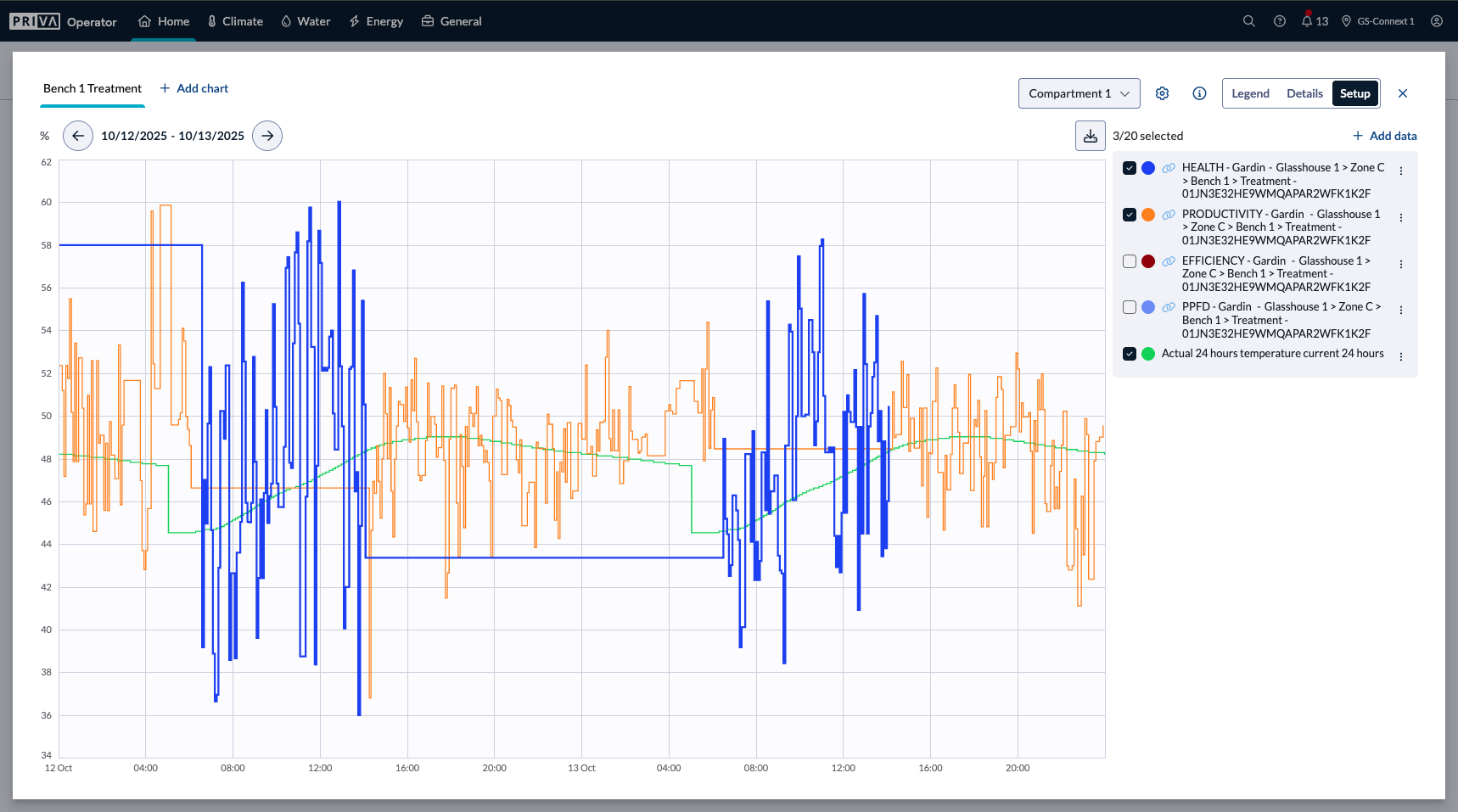Open the user account profile icon
Viewport: 1458px width, 812px height.
coord(1436,21)
